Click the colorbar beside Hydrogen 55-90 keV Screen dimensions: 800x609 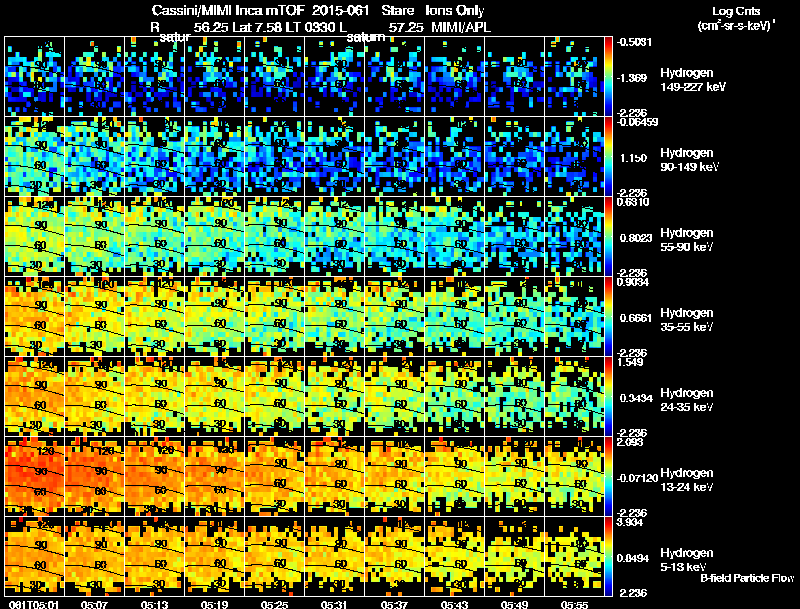(608, 237)
